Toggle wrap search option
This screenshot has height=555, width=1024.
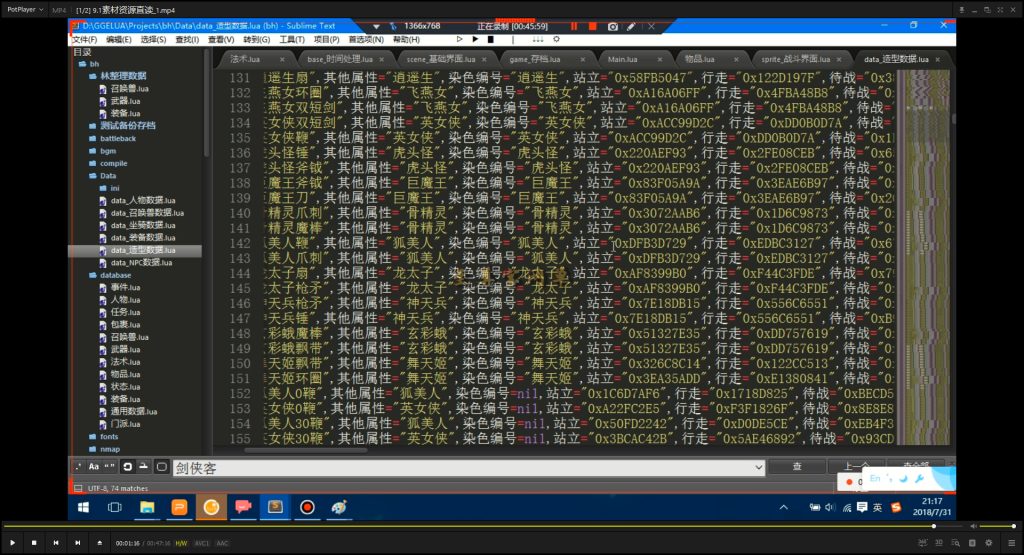coord(127,467)
